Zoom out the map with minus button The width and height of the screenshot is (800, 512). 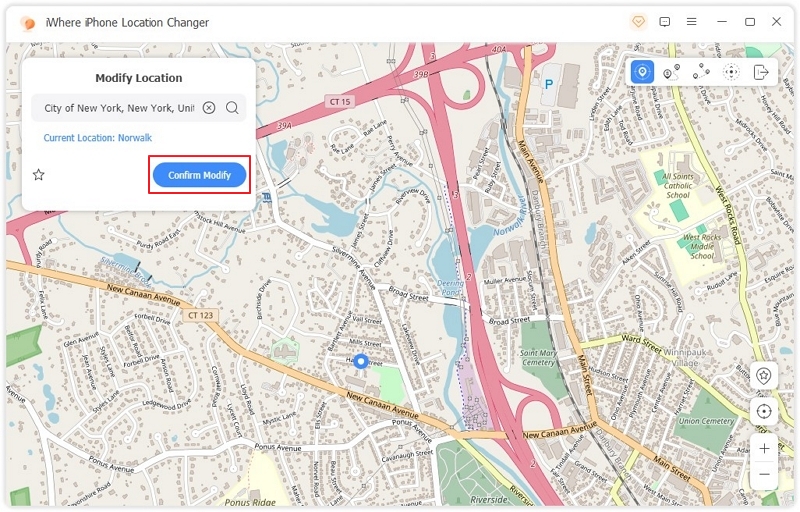tap(764, 474)
